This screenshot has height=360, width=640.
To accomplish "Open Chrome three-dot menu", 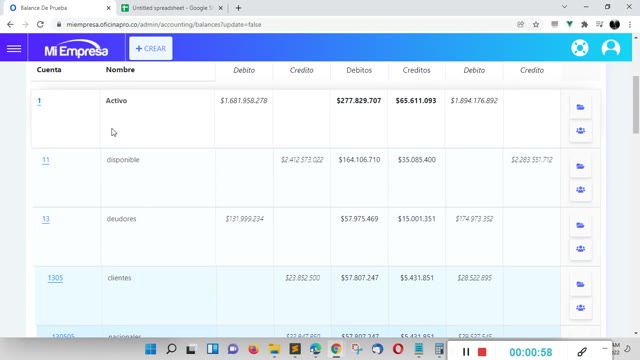I will click(x=630, y=24).
